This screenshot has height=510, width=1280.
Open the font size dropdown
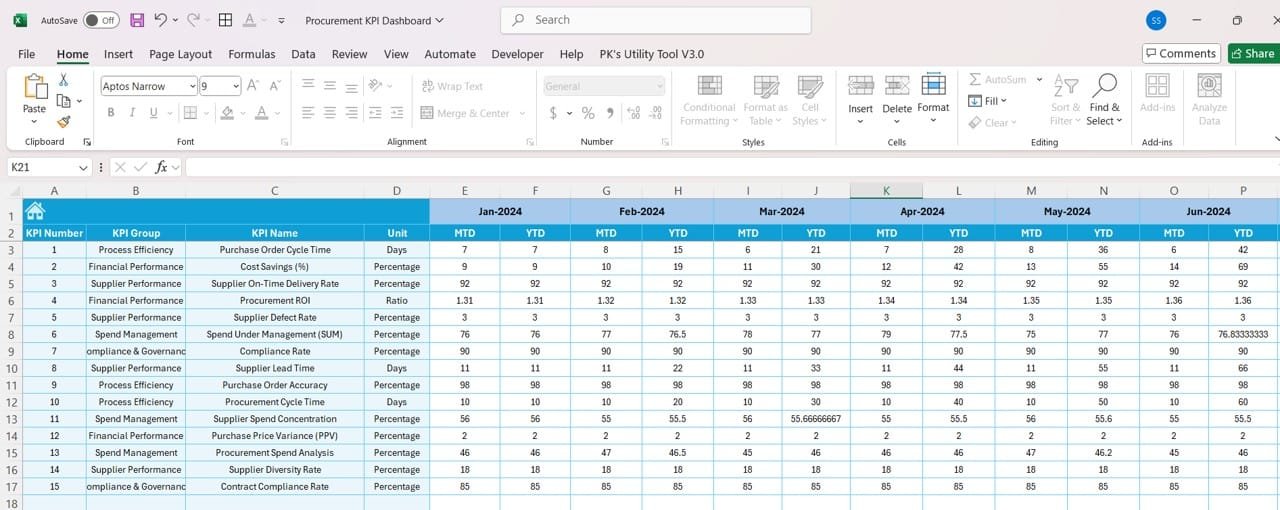click(x=236, y=86)
